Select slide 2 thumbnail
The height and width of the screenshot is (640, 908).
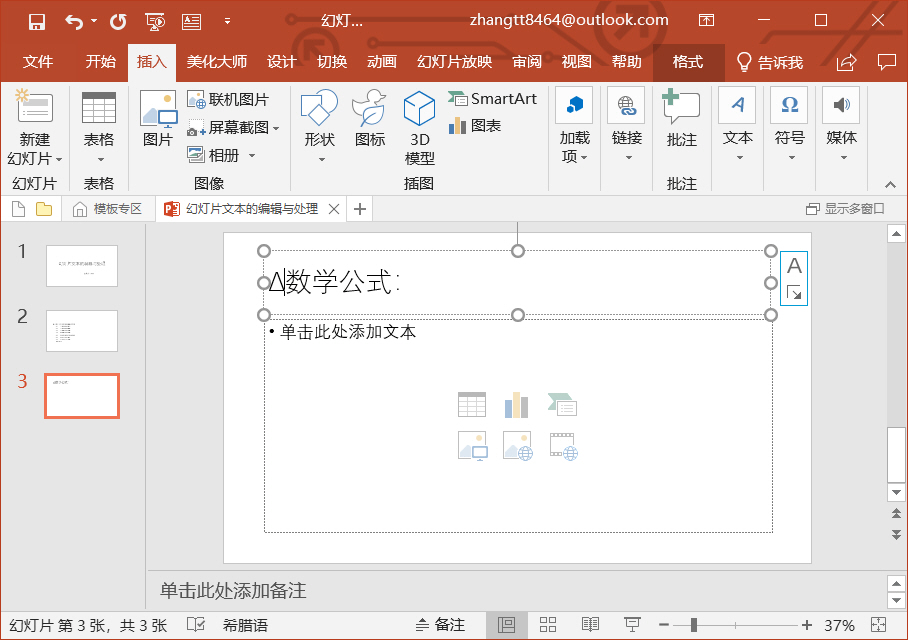(81, 331)
